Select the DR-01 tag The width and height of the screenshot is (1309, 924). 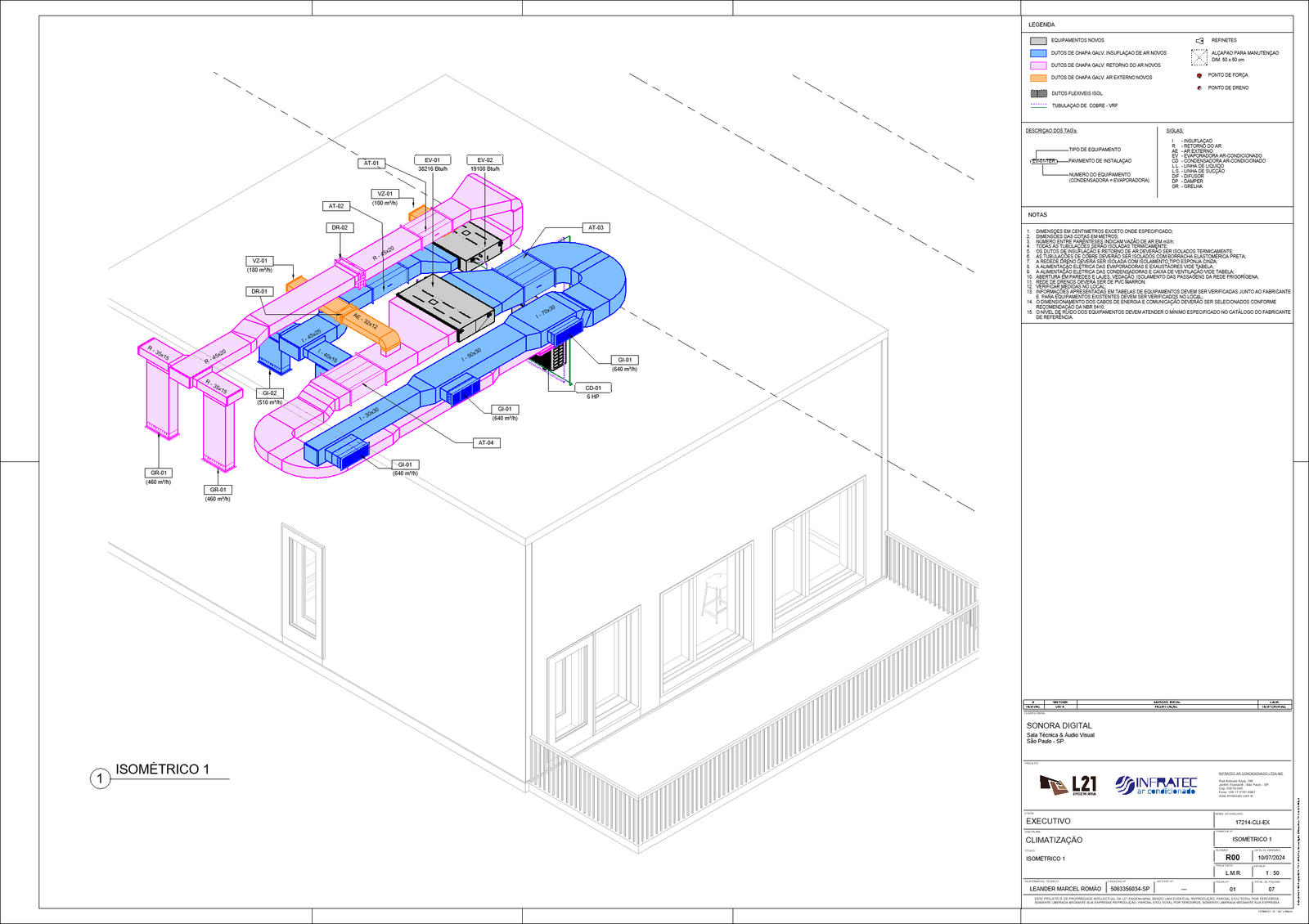(x=259, y=292)
